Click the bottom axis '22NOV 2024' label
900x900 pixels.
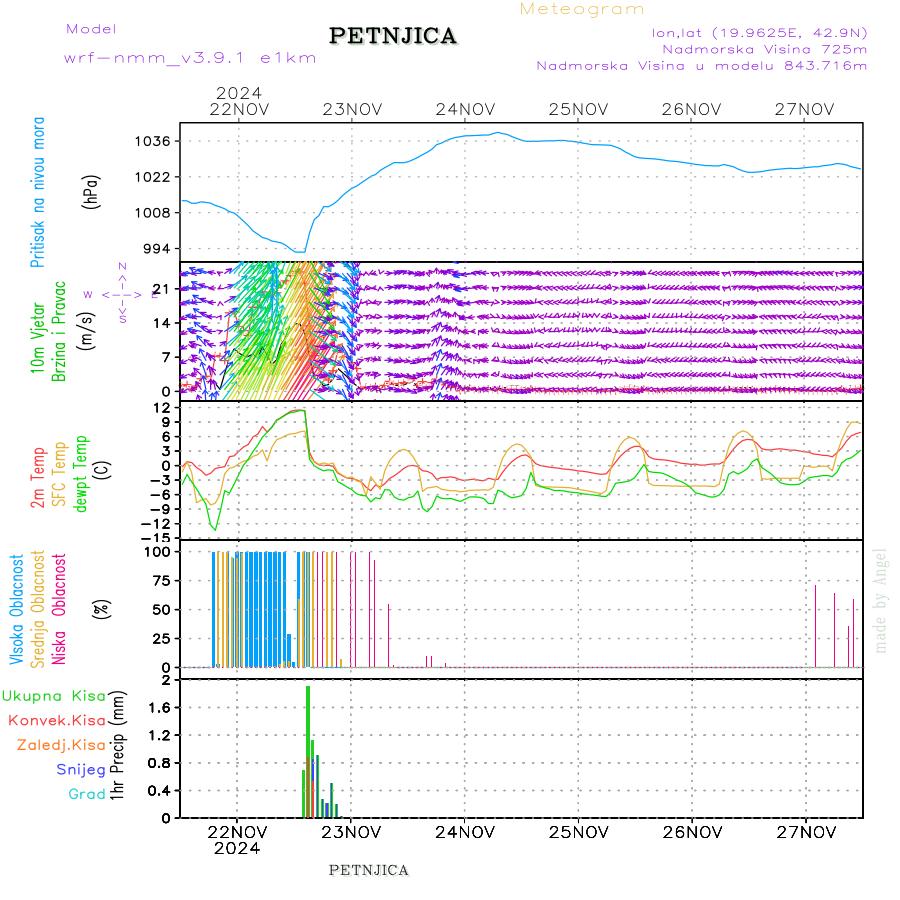pos(237,840)
